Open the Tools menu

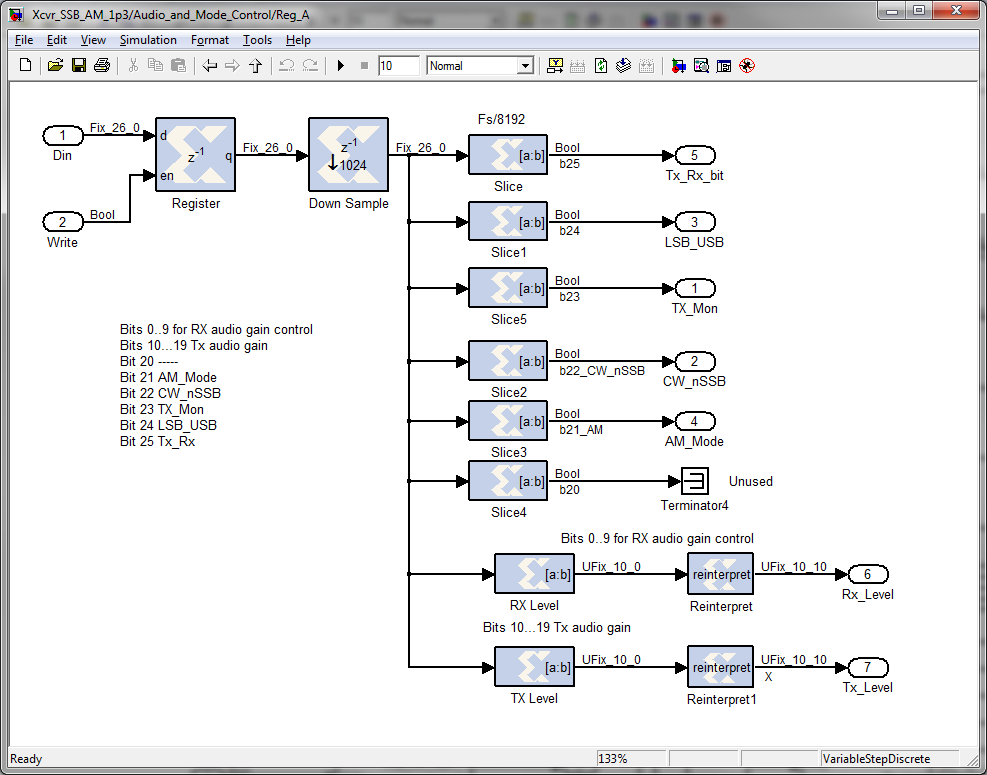tap(257, 40)
